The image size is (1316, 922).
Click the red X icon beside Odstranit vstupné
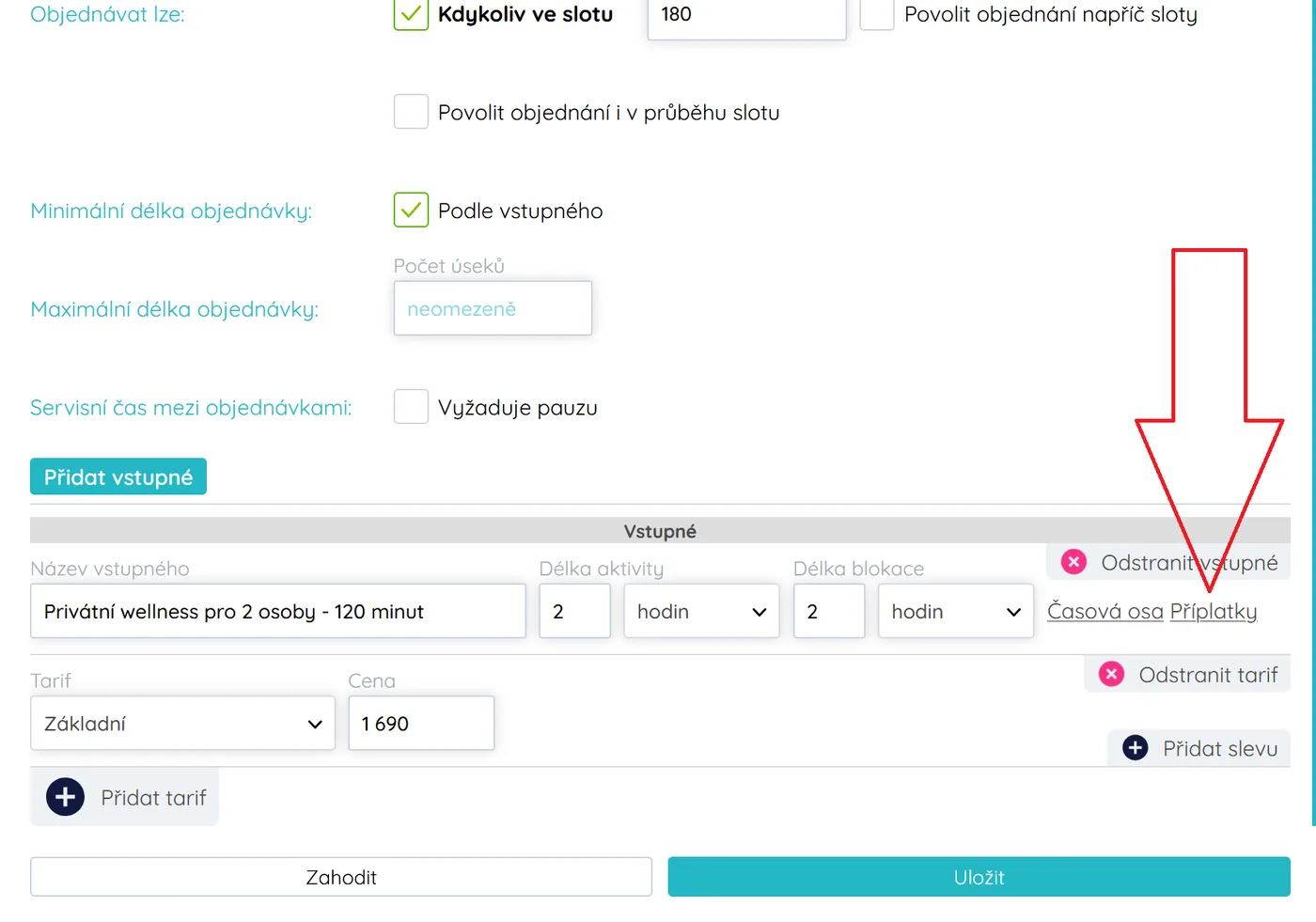click(x=1073, y=562)
